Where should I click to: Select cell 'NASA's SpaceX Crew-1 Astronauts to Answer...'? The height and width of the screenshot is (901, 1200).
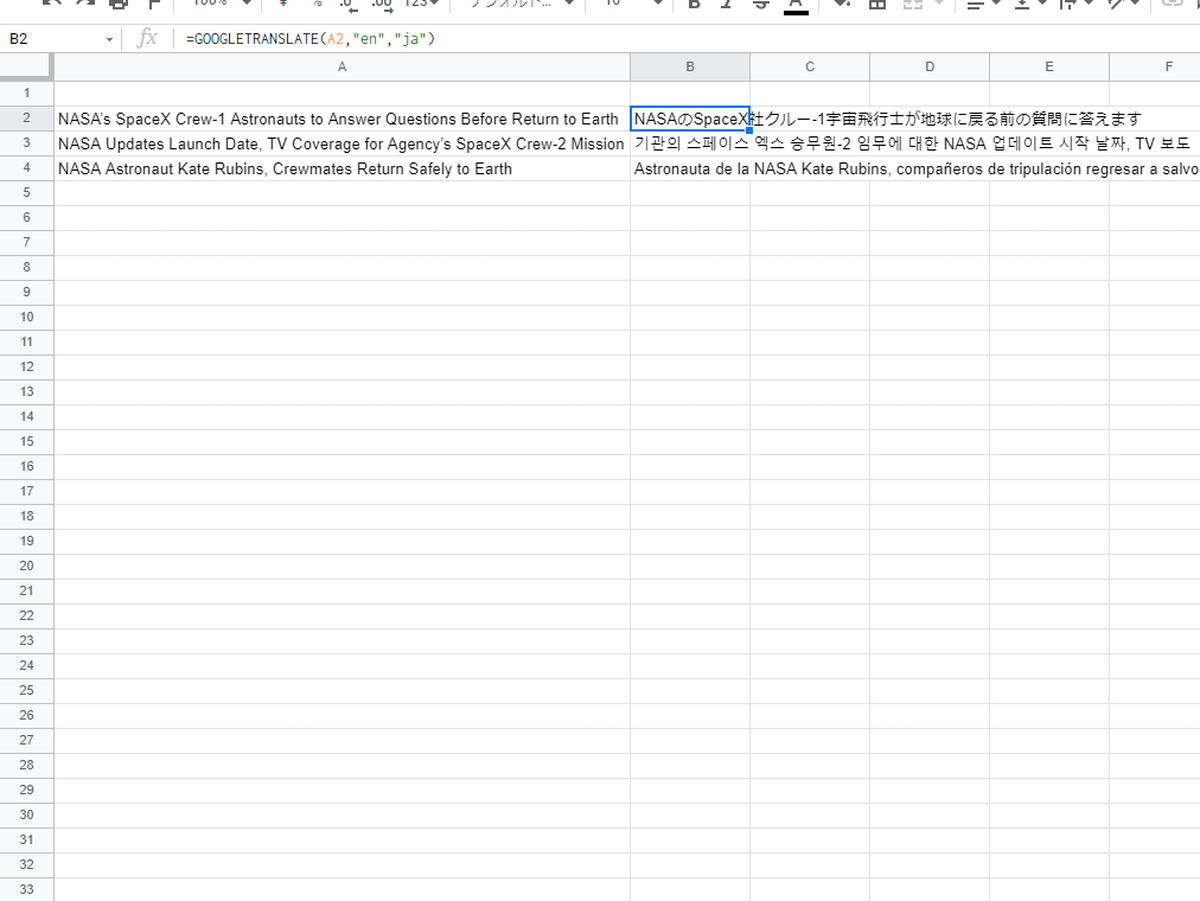tap(342, 119)
